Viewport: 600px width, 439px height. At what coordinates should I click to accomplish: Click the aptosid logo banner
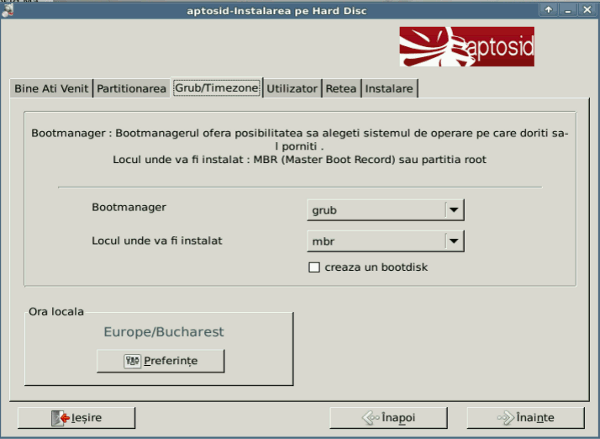pyautogui.click(x=467, y=46)
